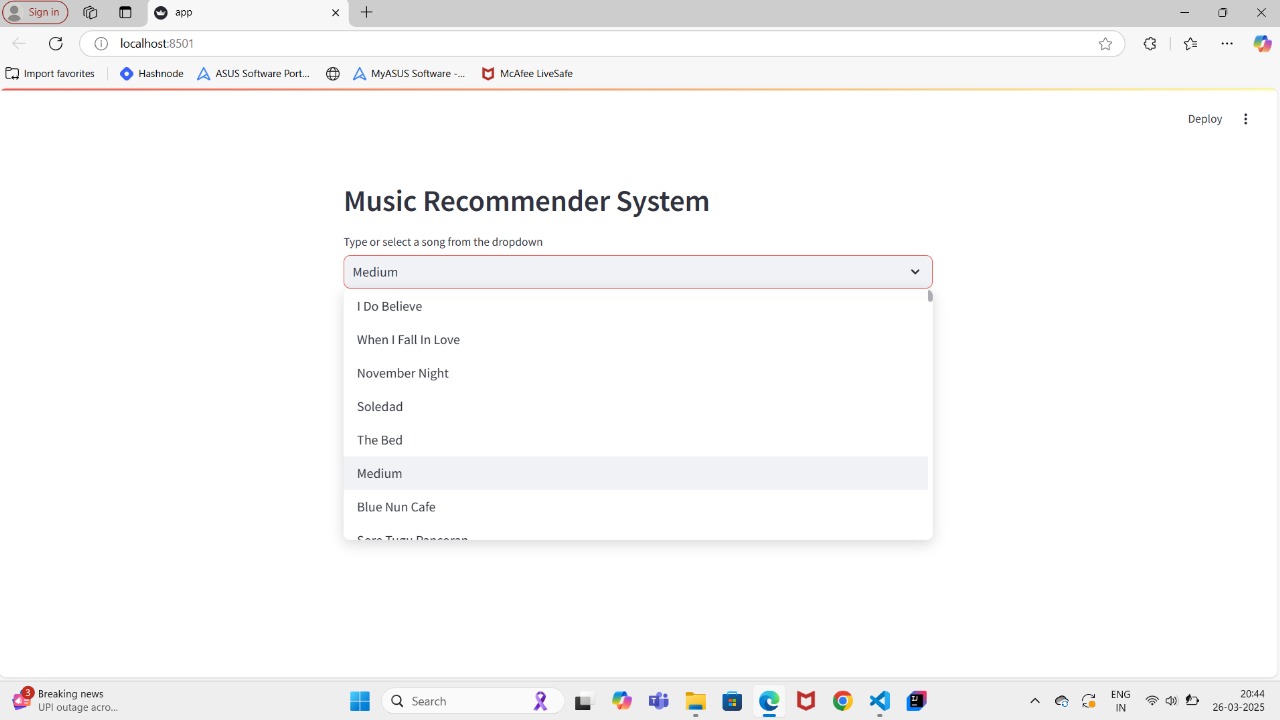Open browser Settings and more menu
Image resolution: width=1280 pixels, height=720 pixels.
[x=1226, y=43]
